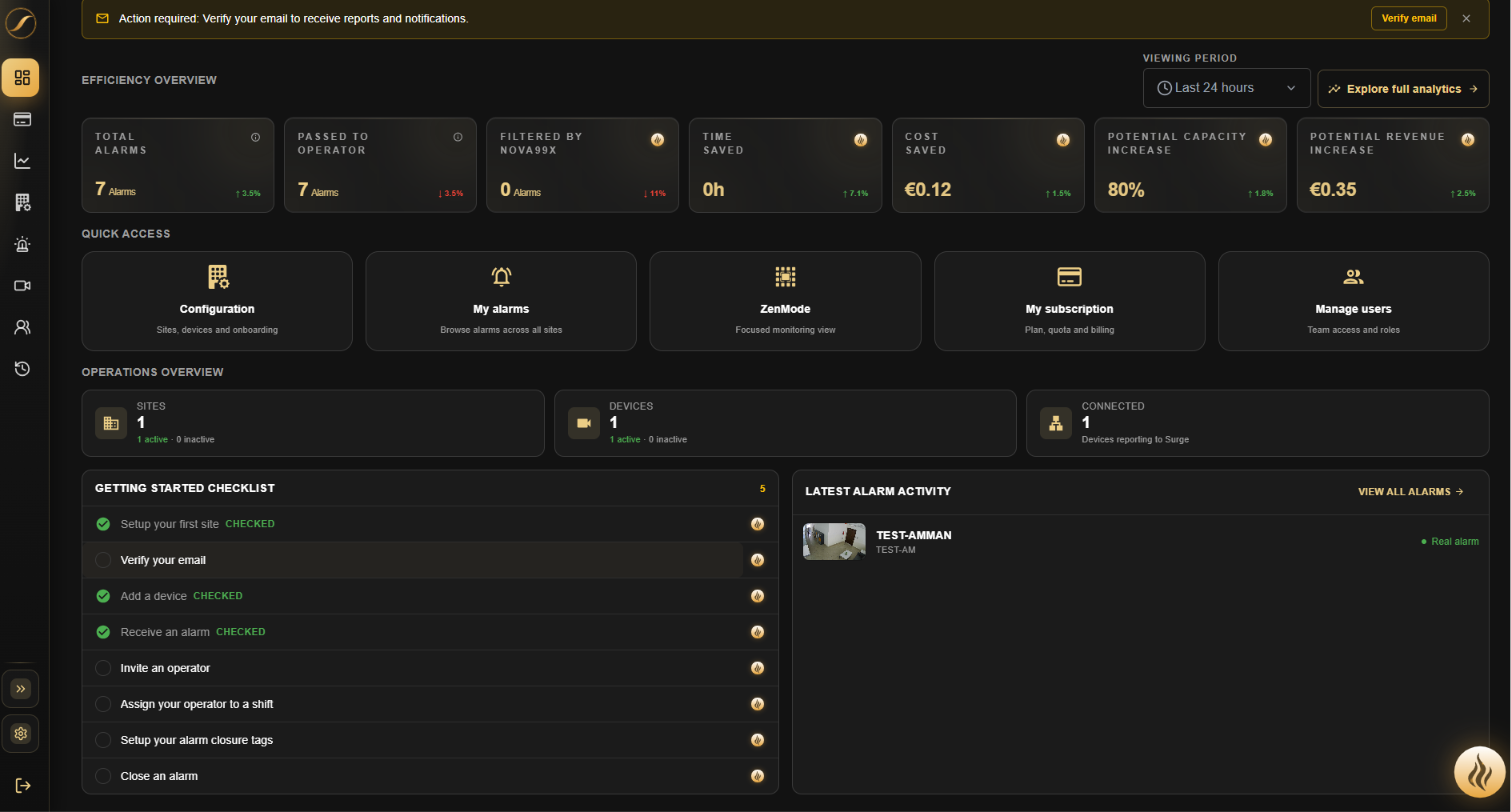Click Explore full analytics button
The image size is (1511, 812).
(x=1402, y=89)
